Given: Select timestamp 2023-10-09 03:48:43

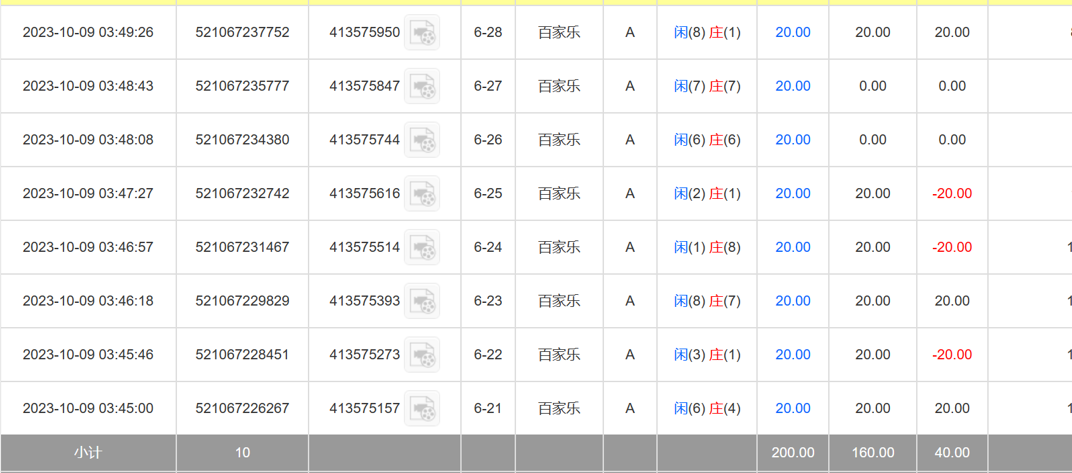Looking at the screenshot, I should coord(88,86).
